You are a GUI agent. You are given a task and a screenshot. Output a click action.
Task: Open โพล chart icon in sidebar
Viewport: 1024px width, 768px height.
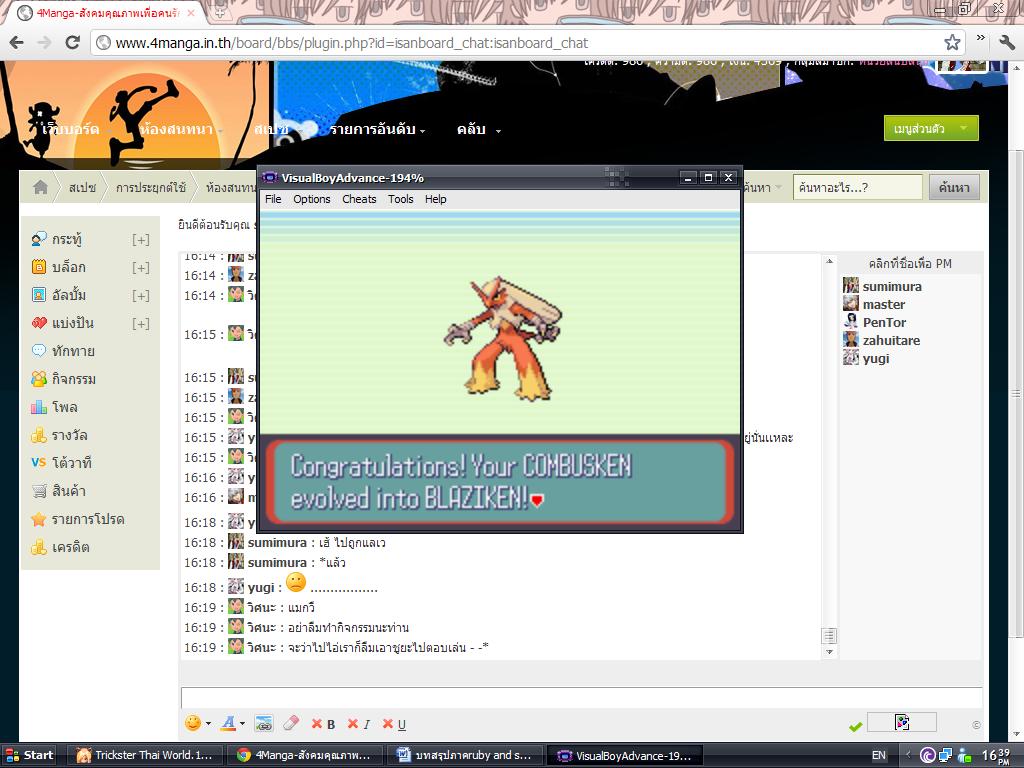tap(39, 407)
